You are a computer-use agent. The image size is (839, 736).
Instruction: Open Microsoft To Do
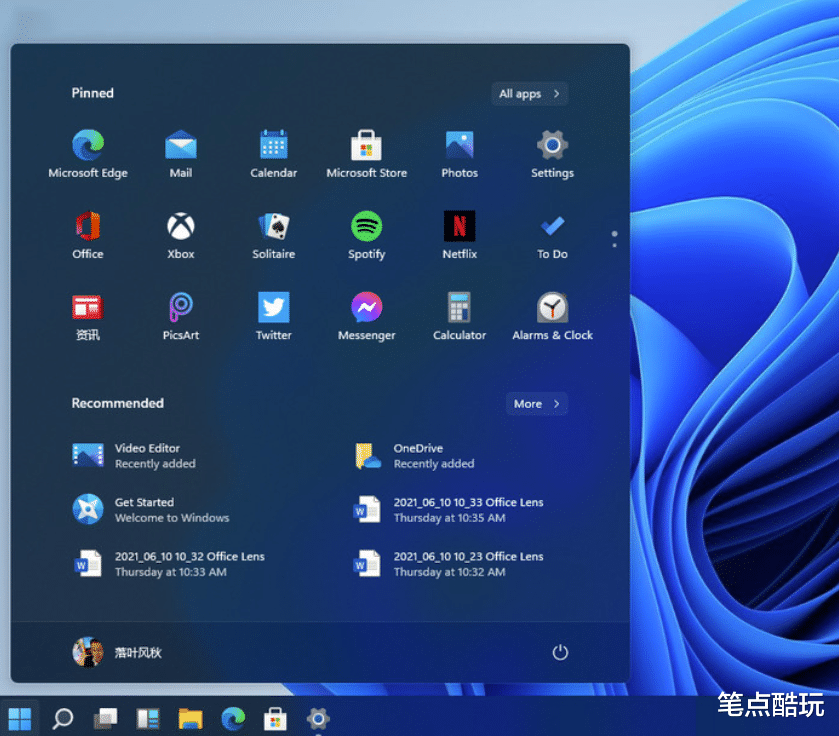552,226
